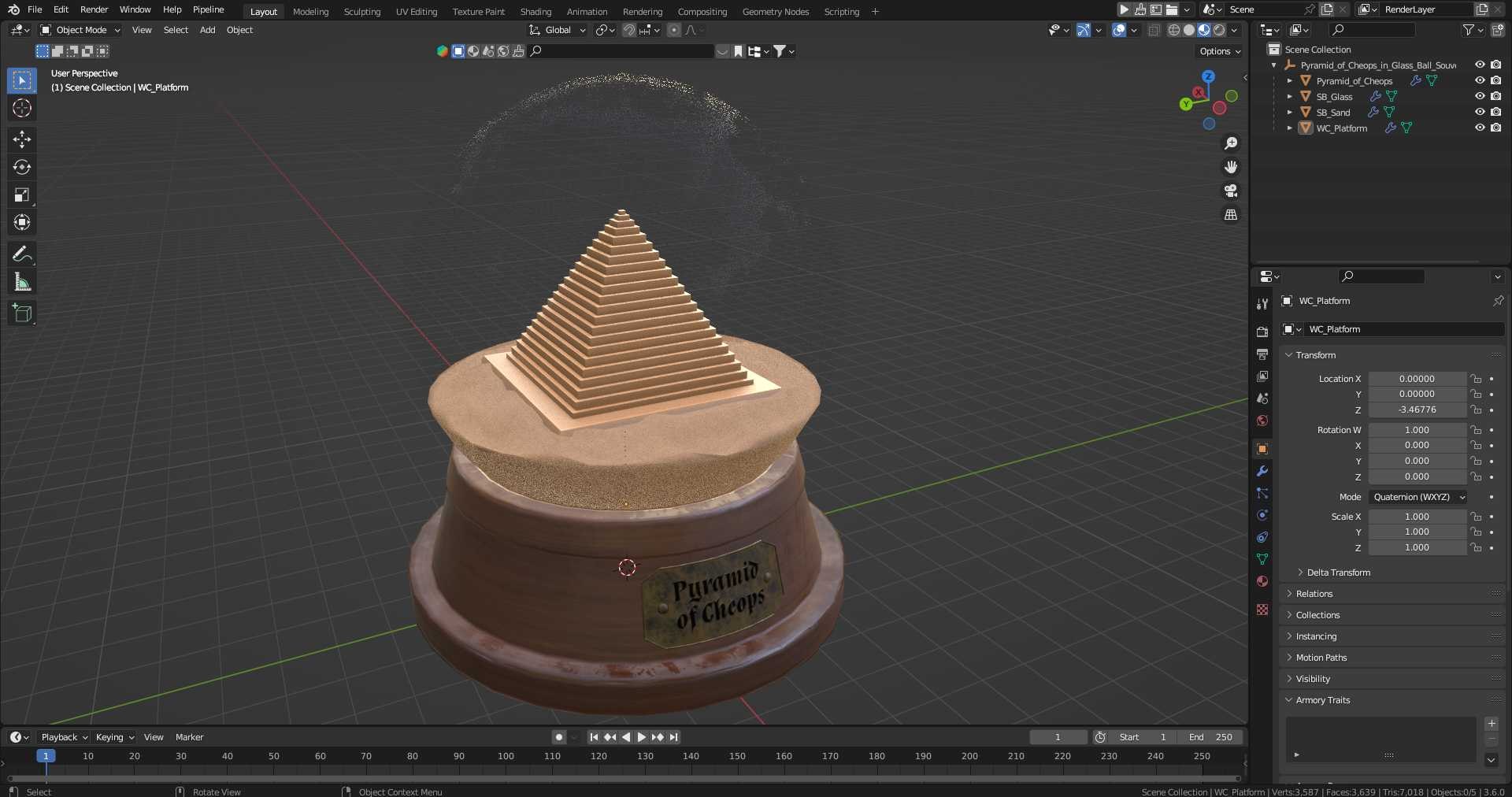Expand the Motion Paths panel

[1321, 658]
